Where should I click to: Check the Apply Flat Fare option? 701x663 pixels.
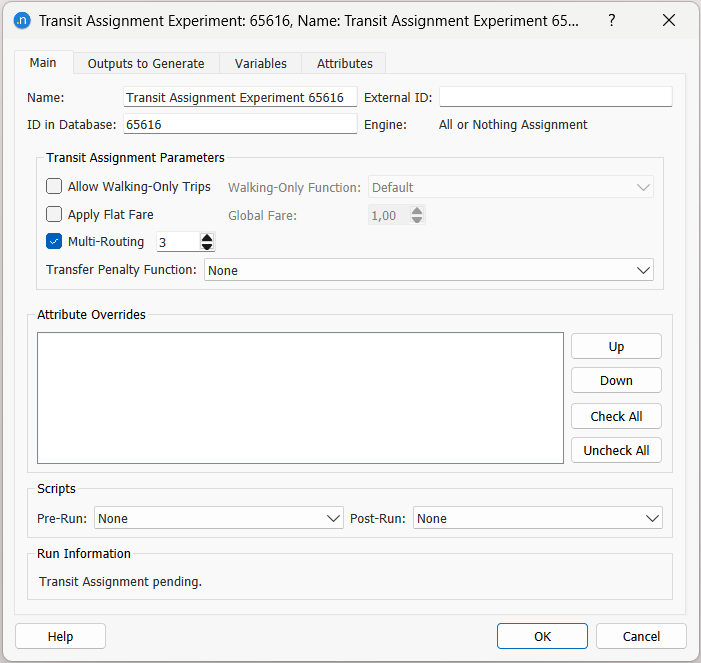point(55,214)
